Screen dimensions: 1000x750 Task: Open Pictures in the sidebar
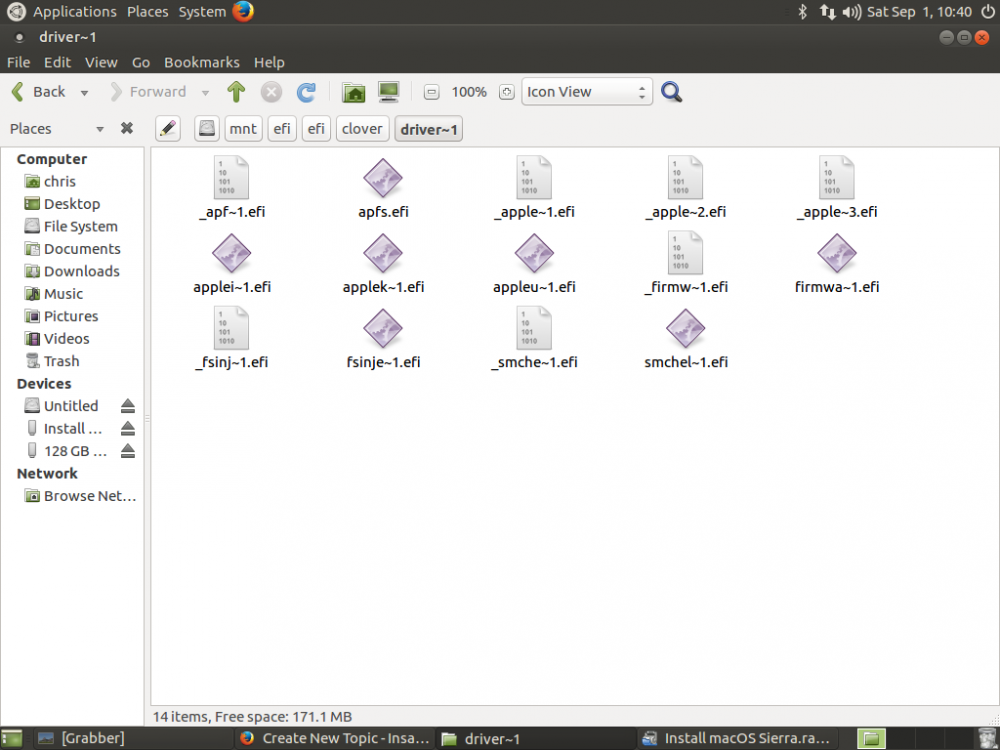click(x=61, y=316)
